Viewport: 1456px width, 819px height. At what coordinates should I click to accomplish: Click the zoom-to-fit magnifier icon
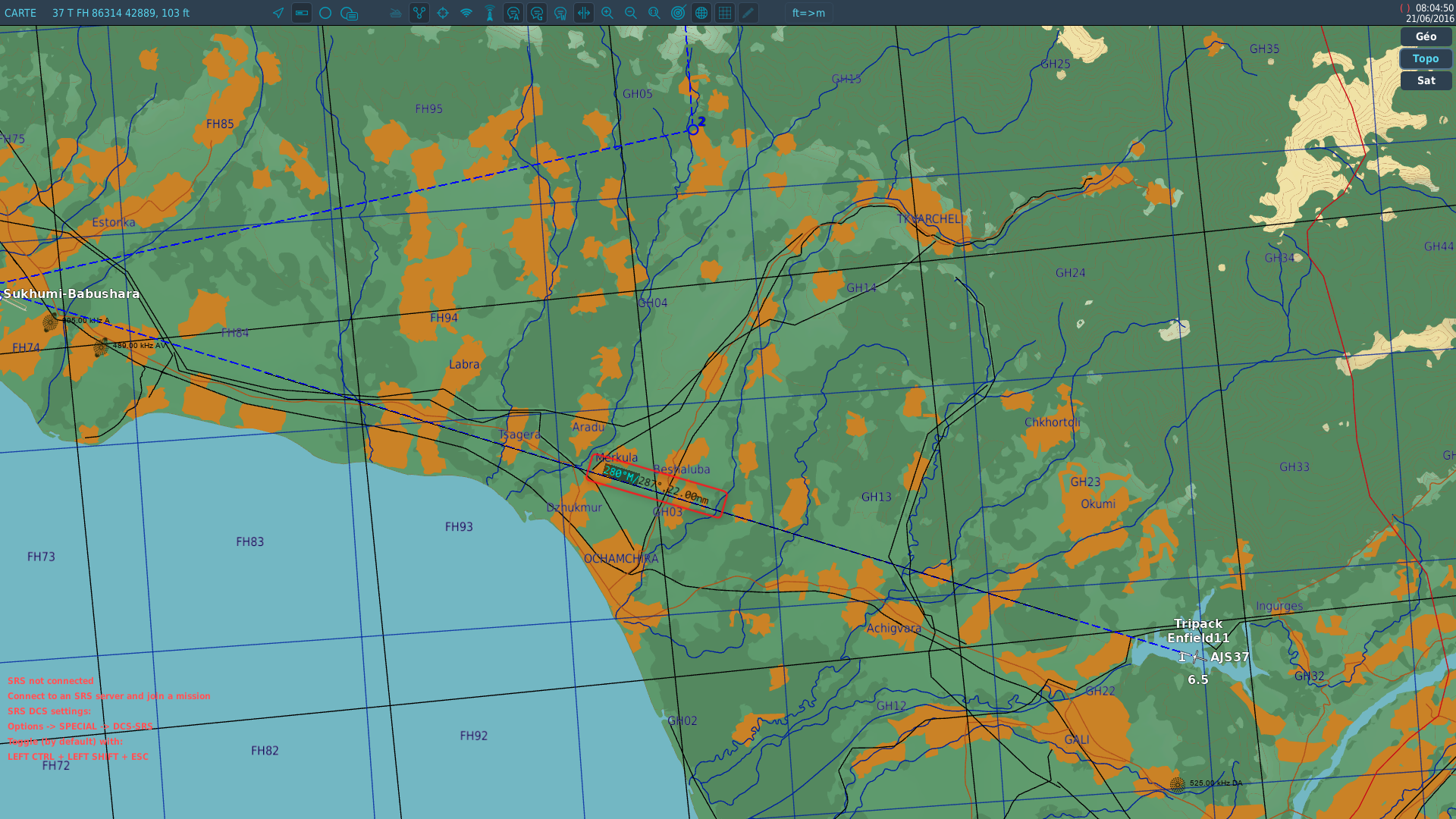coord(654,13)
